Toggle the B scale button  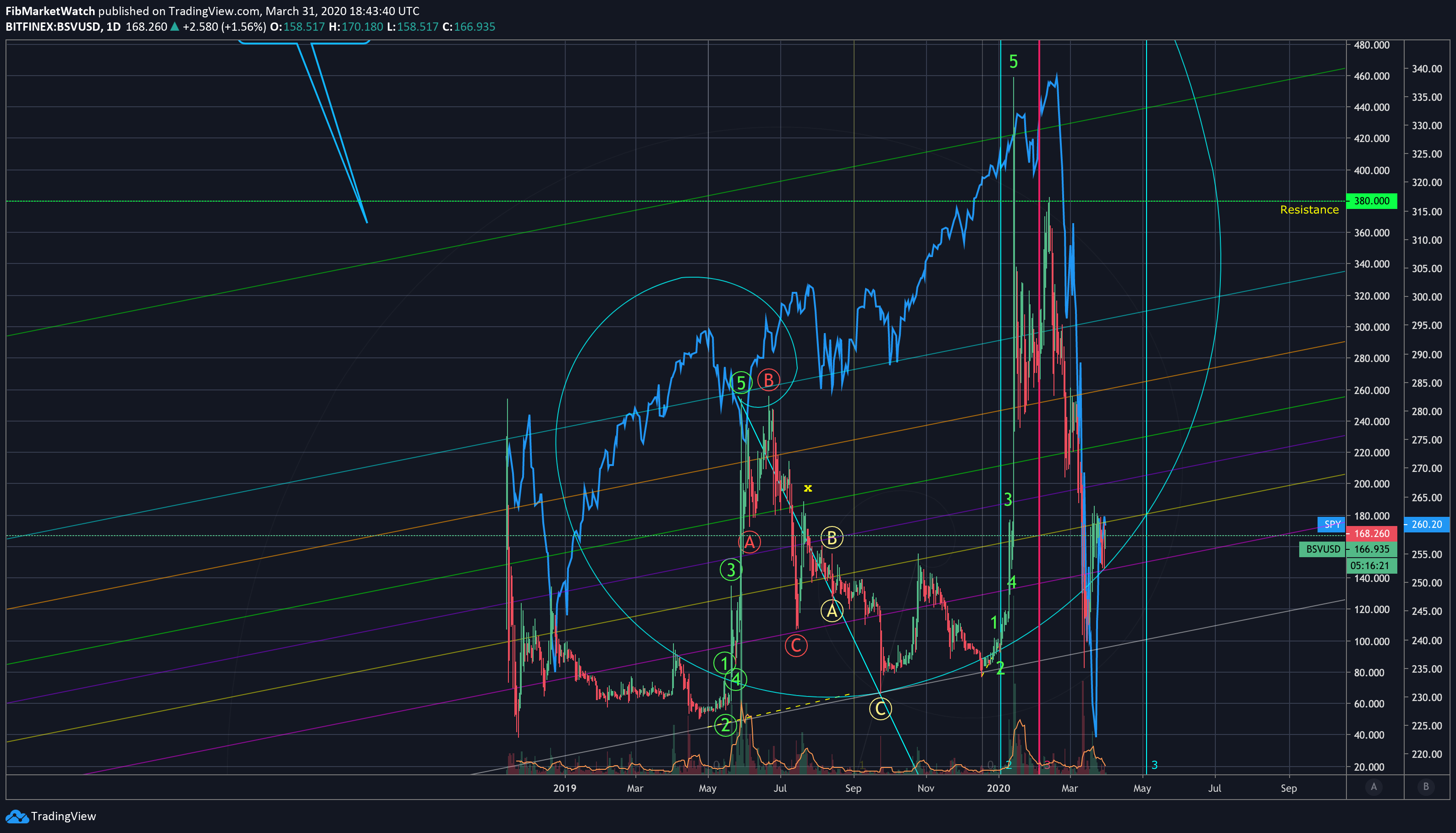pos(1426,787)
